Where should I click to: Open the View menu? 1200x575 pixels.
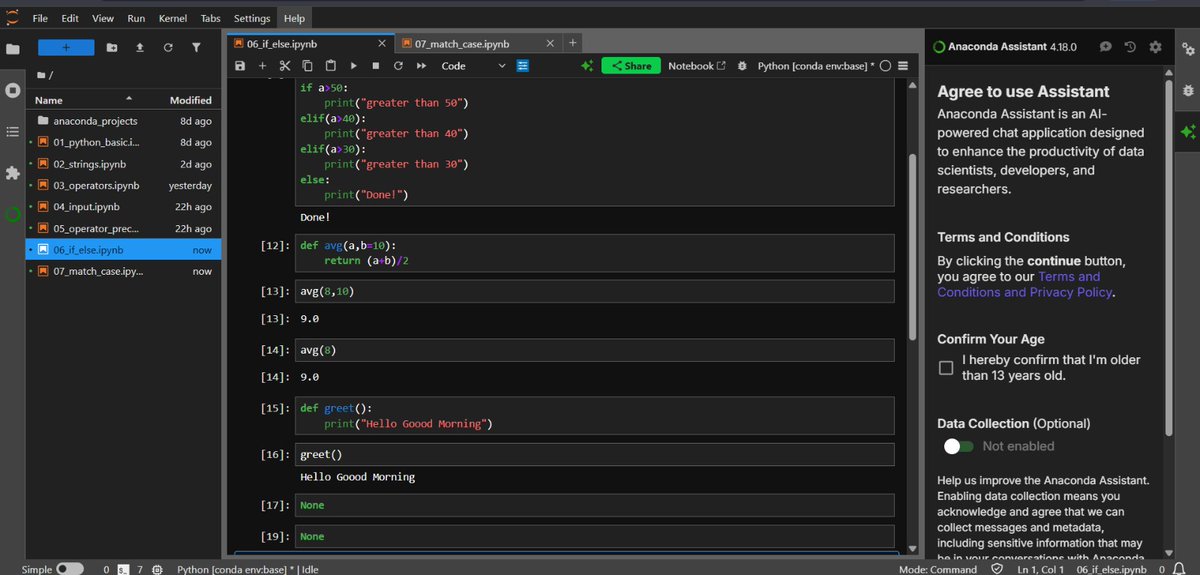click(x=103, y=18)
